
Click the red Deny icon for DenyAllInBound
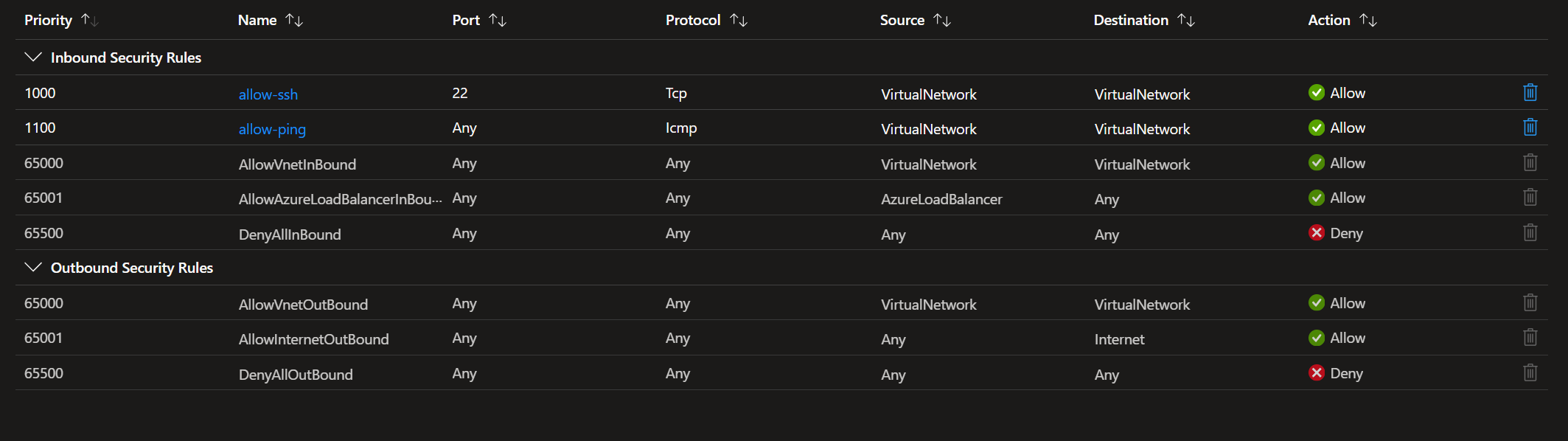(x=1316, y=233)
